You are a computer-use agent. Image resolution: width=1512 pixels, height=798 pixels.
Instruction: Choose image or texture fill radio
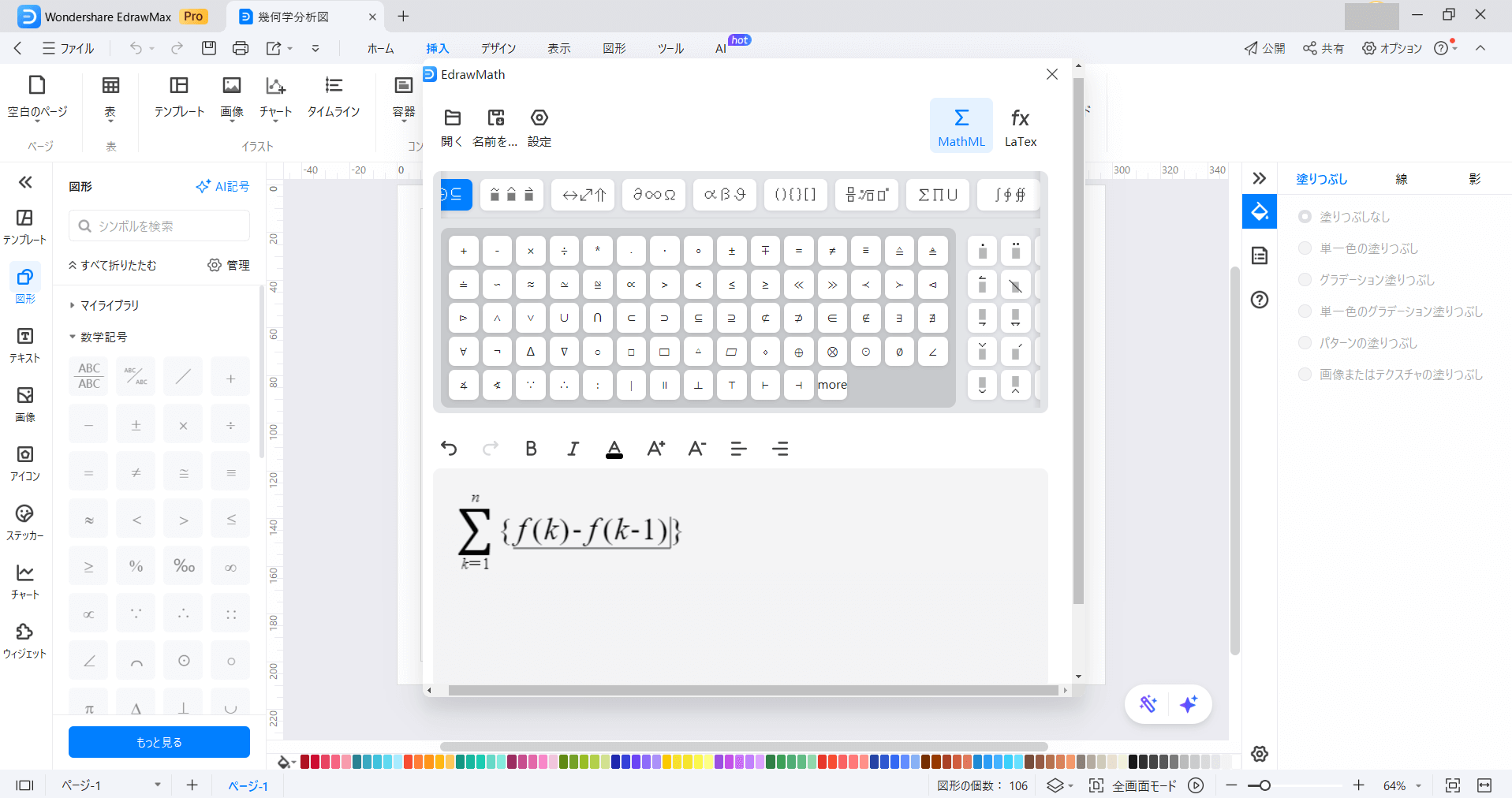click(1305, 375)
